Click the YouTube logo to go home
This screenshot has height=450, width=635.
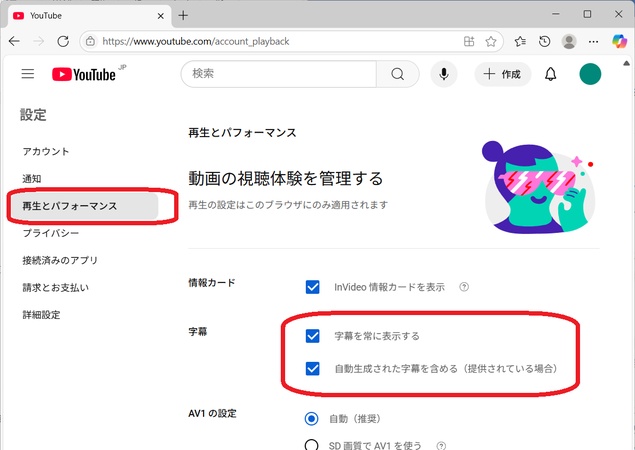[x=84, y=74]
